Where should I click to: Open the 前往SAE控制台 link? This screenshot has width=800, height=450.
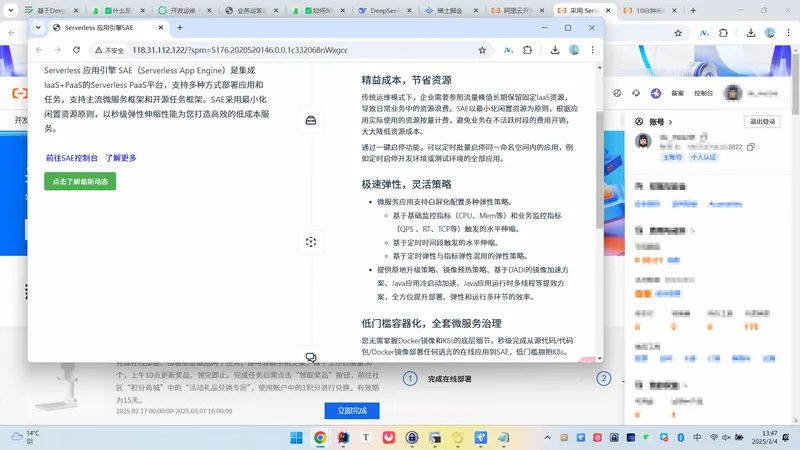[71, 158]
